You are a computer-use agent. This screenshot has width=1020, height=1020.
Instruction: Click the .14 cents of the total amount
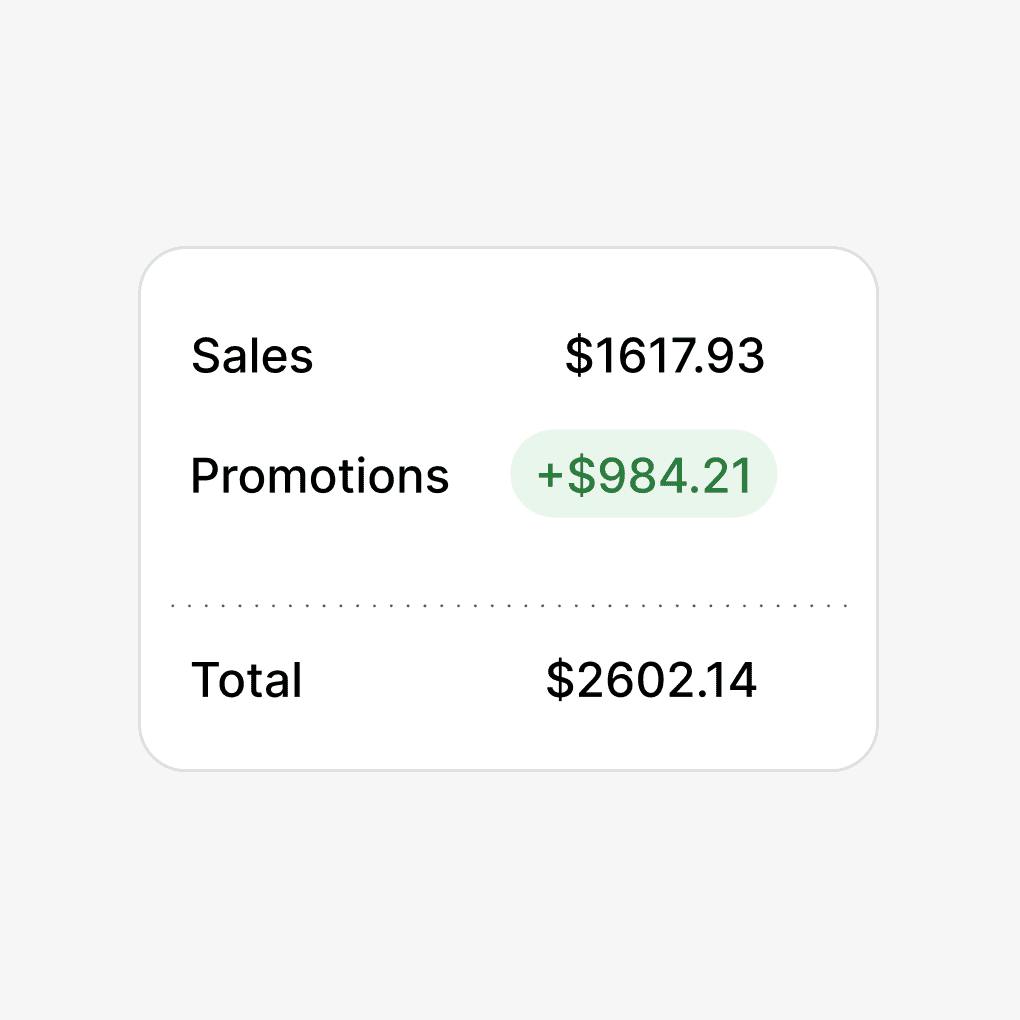coord(728,680)
